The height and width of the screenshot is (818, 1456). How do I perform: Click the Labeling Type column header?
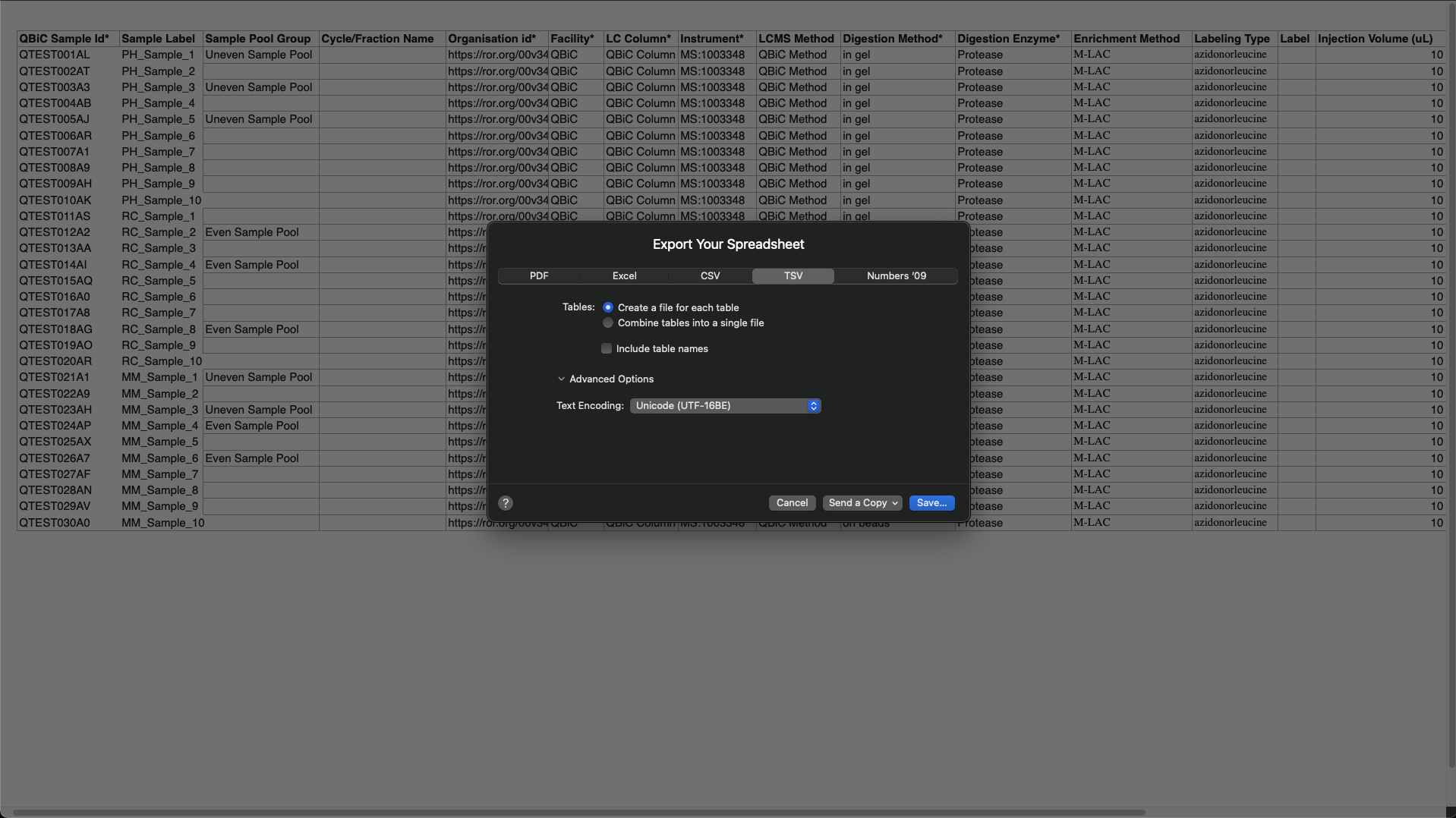[1231, 39]
